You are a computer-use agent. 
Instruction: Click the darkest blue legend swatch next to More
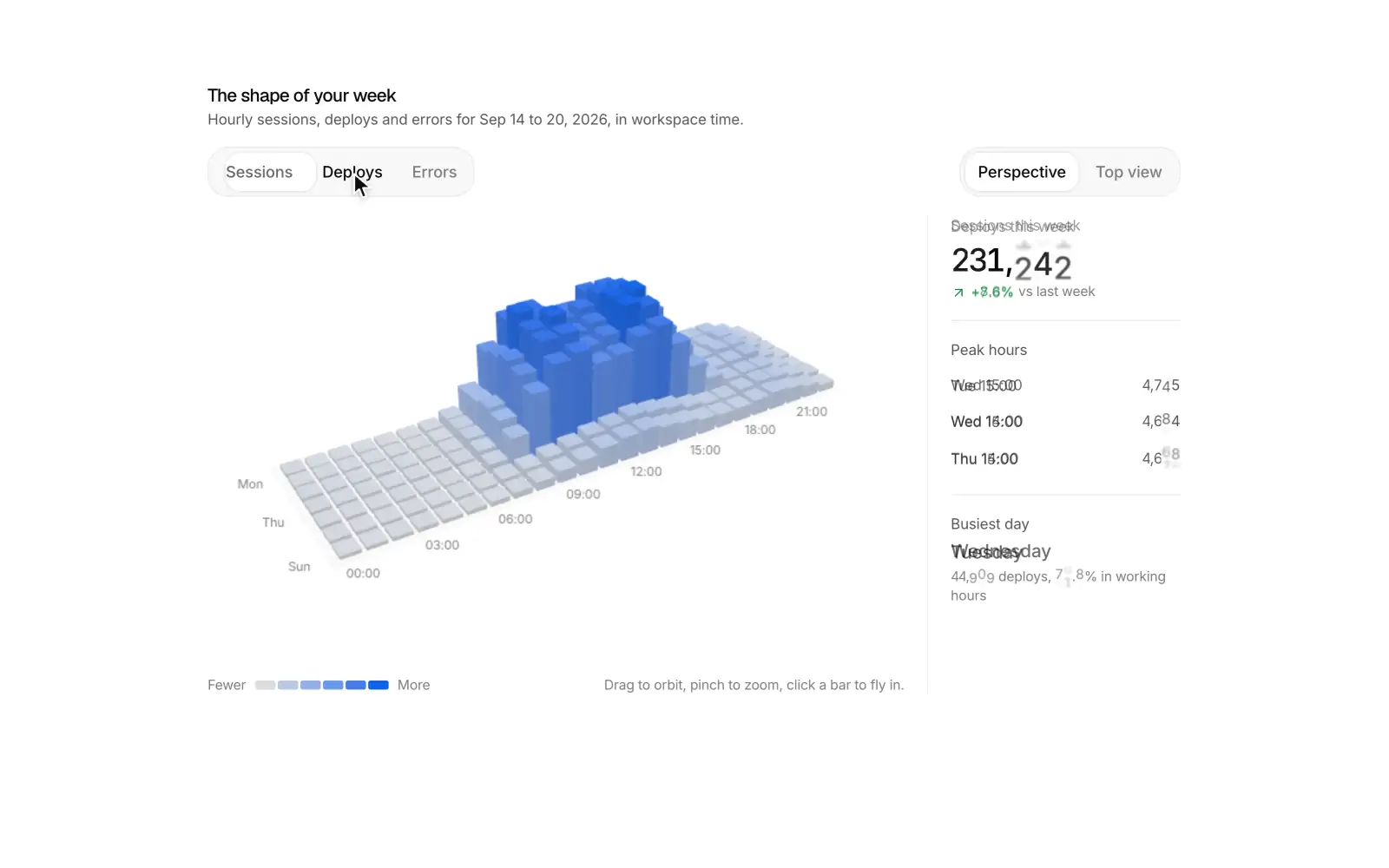(x=378, y=685)
